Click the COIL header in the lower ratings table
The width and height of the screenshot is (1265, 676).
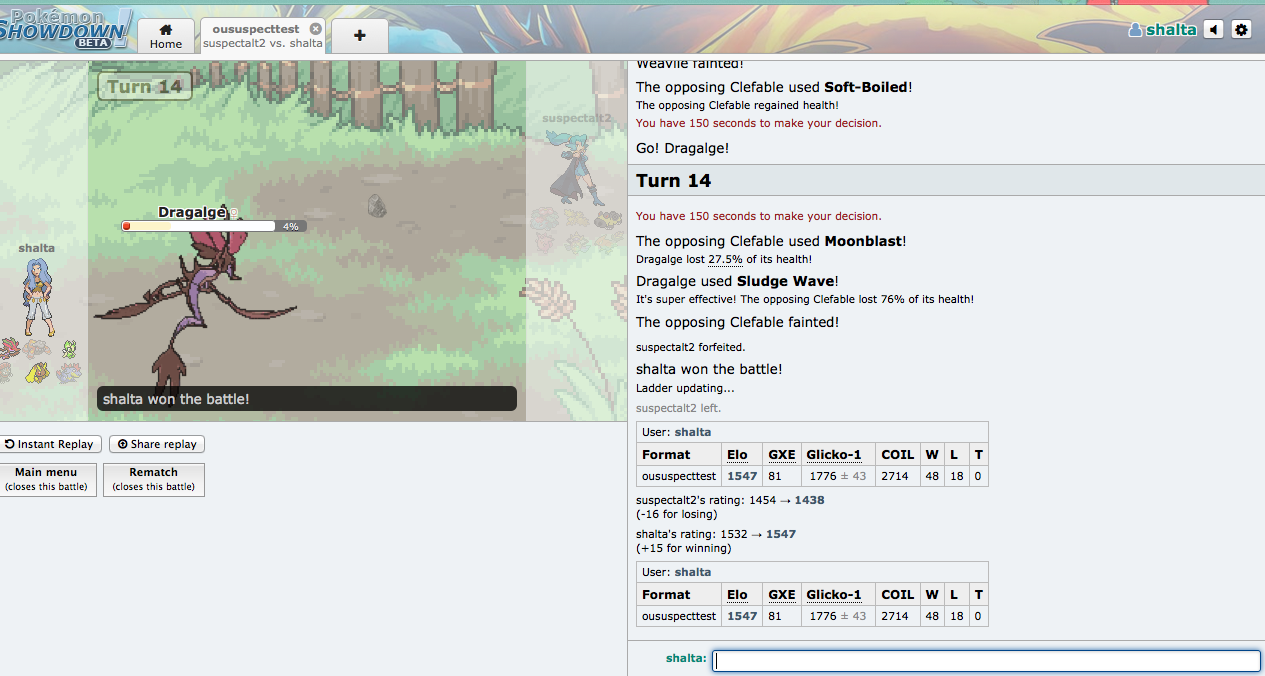[898, 594]
